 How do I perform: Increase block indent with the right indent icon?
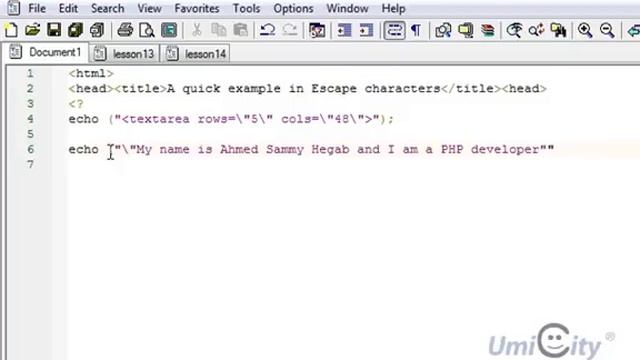[366, 30]
